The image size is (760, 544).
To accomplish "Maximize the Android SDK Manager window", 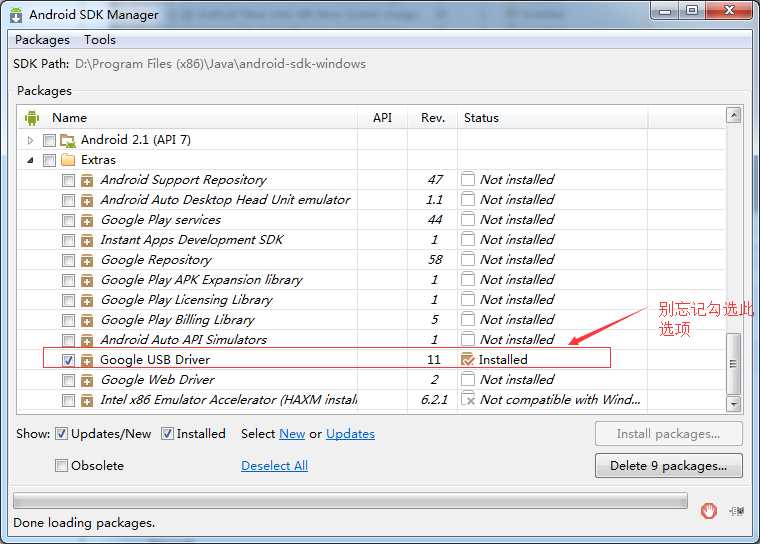I will tap(692, 11).
